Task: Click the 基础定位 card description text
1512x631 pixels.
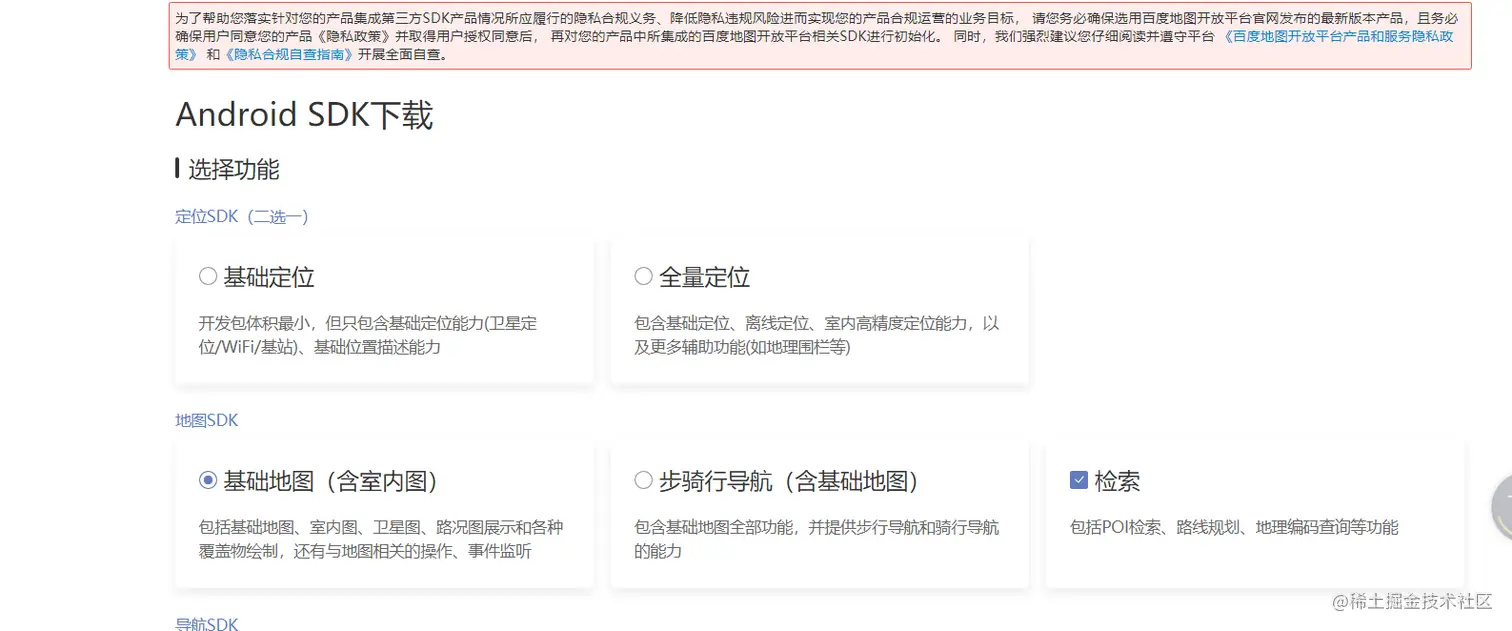Action: pyautogui.click(x=368, y=335)
